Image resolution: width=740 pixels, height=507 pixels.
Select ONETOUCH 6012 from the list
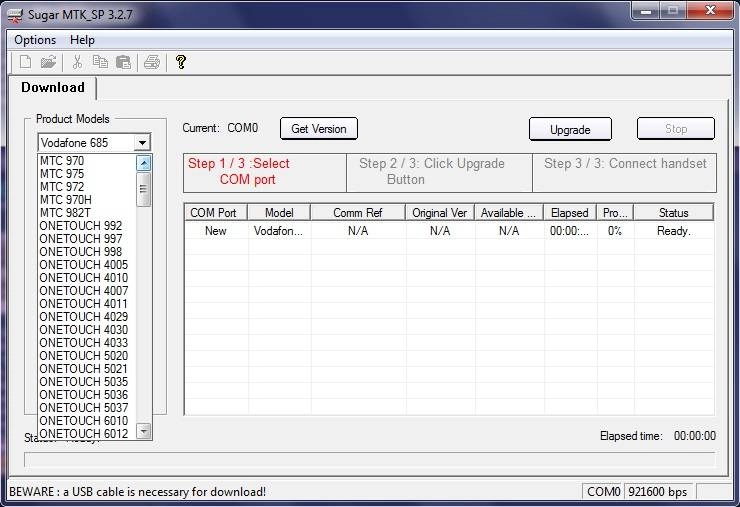pyautogui.click(x=87, y=433)
